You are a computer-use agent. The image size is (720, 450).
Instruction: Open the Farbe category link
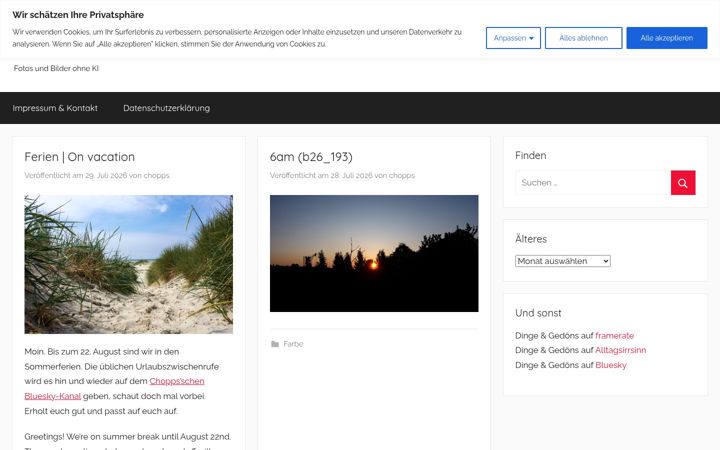pyautogui.click(x=293, y=344)
